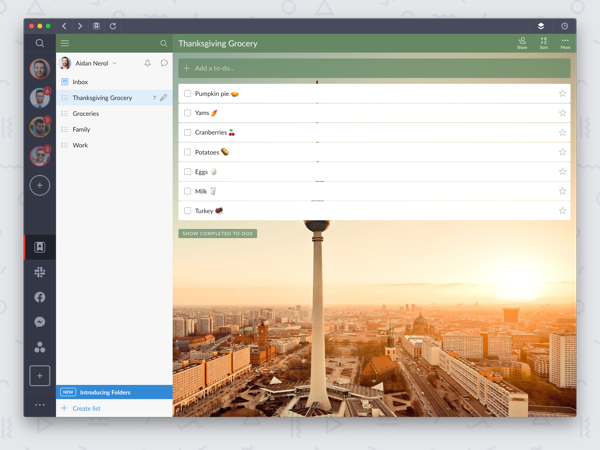The height and width of the screenshot is (450, 600).
Task: Search lists with the green header magnifier
Action: click(x=163, y=43)
